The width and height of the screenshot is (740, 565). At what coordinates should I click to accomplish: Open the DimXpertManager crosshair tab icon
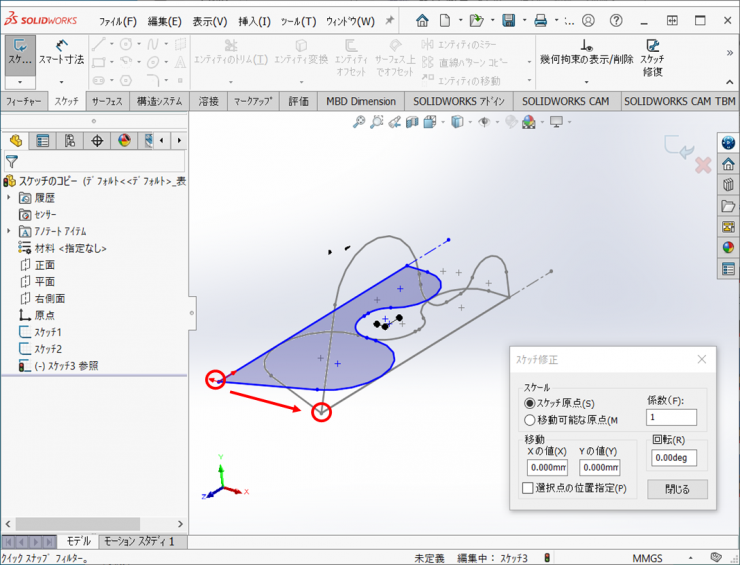click(x=97, y=141)
